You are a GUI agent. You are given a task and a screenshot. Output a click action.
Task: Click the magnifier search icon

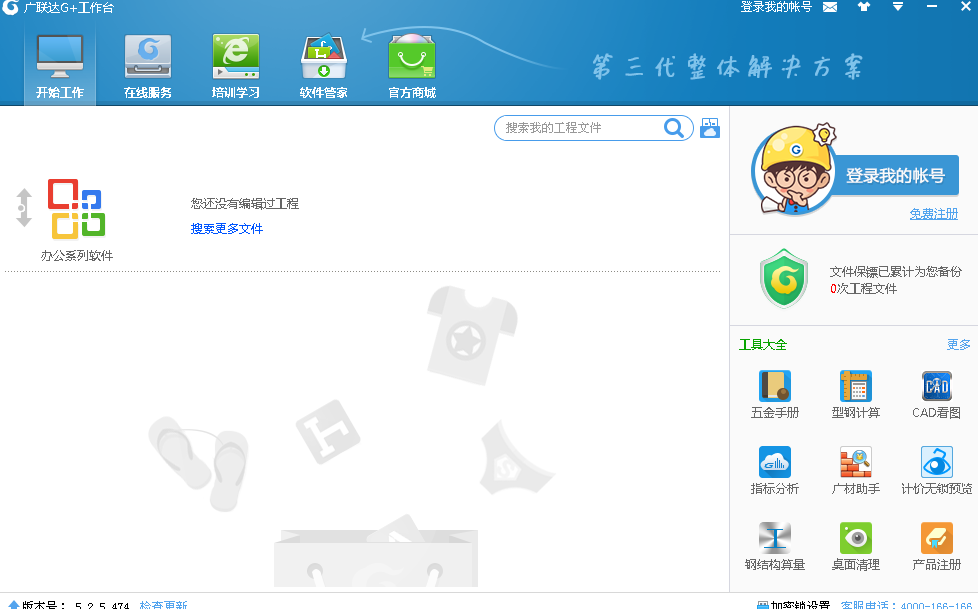674,128
